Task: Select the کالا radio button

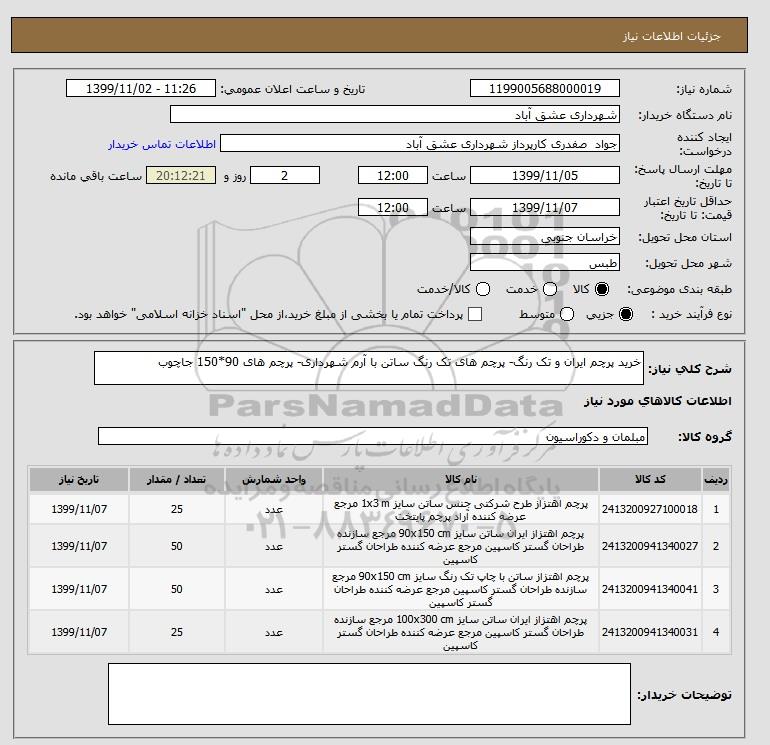Action: point(602,289)
